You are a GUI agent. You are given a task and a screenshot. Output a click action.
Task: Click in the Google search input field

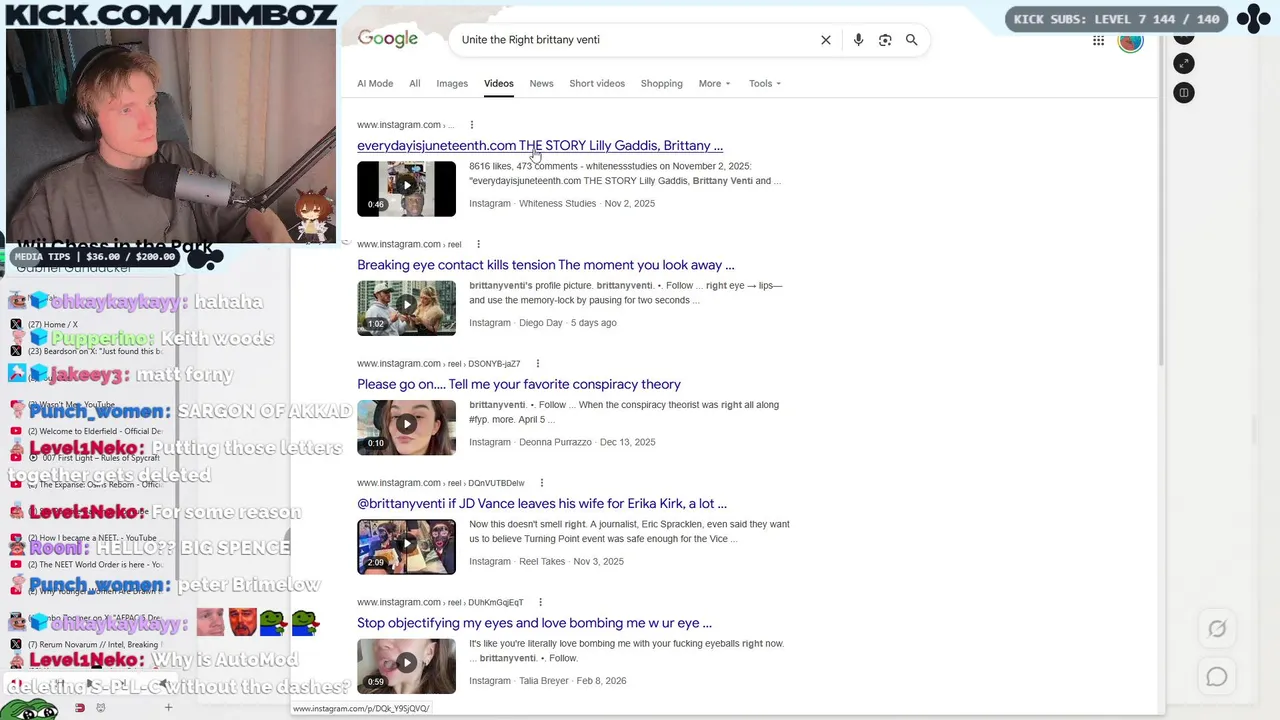click(635, 40)
